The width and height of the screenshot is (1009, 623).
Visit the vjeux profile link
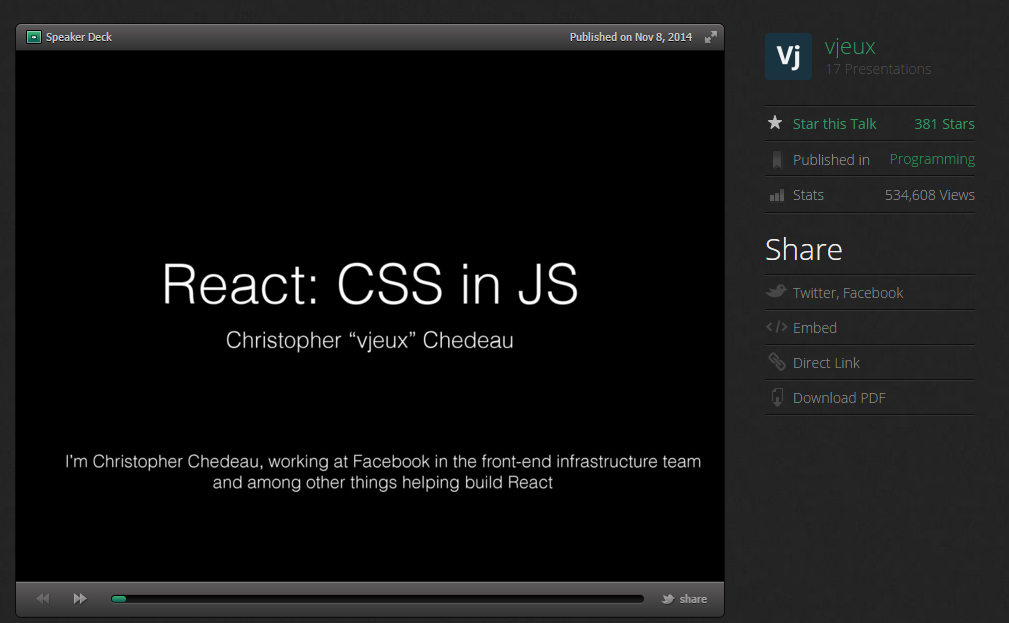pos(850,46)
